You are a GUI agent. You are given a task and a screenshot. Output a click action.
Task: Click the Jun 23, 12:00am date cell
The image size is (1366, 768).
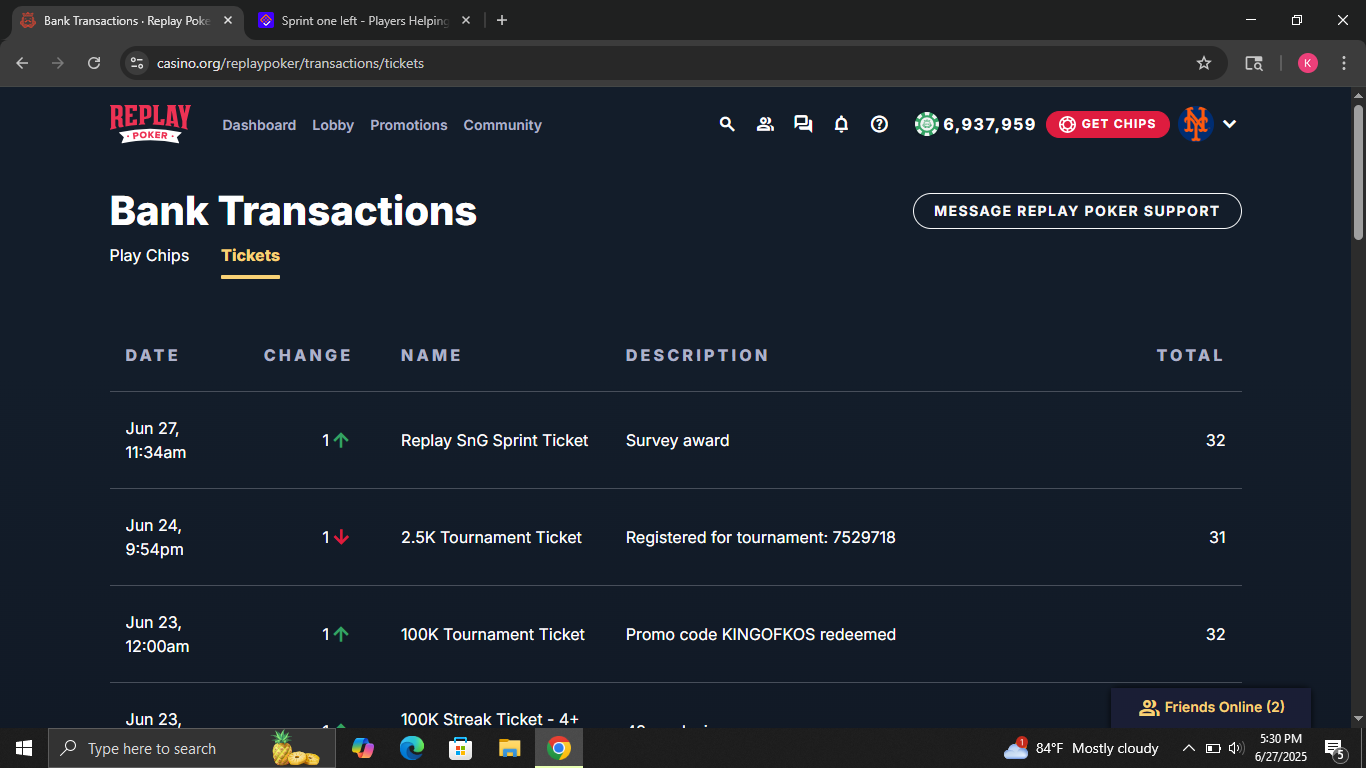pyautogui.click(x=158, y=634)
